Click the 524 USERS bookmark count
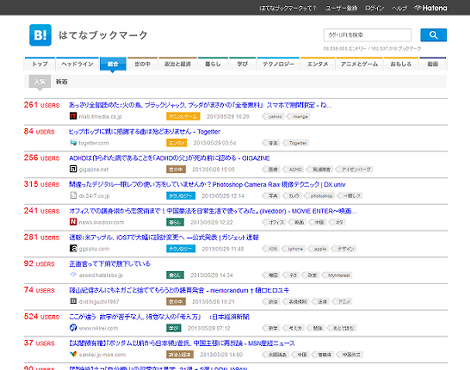This screenshot has height=370, width=470. [x=42, y=317]
